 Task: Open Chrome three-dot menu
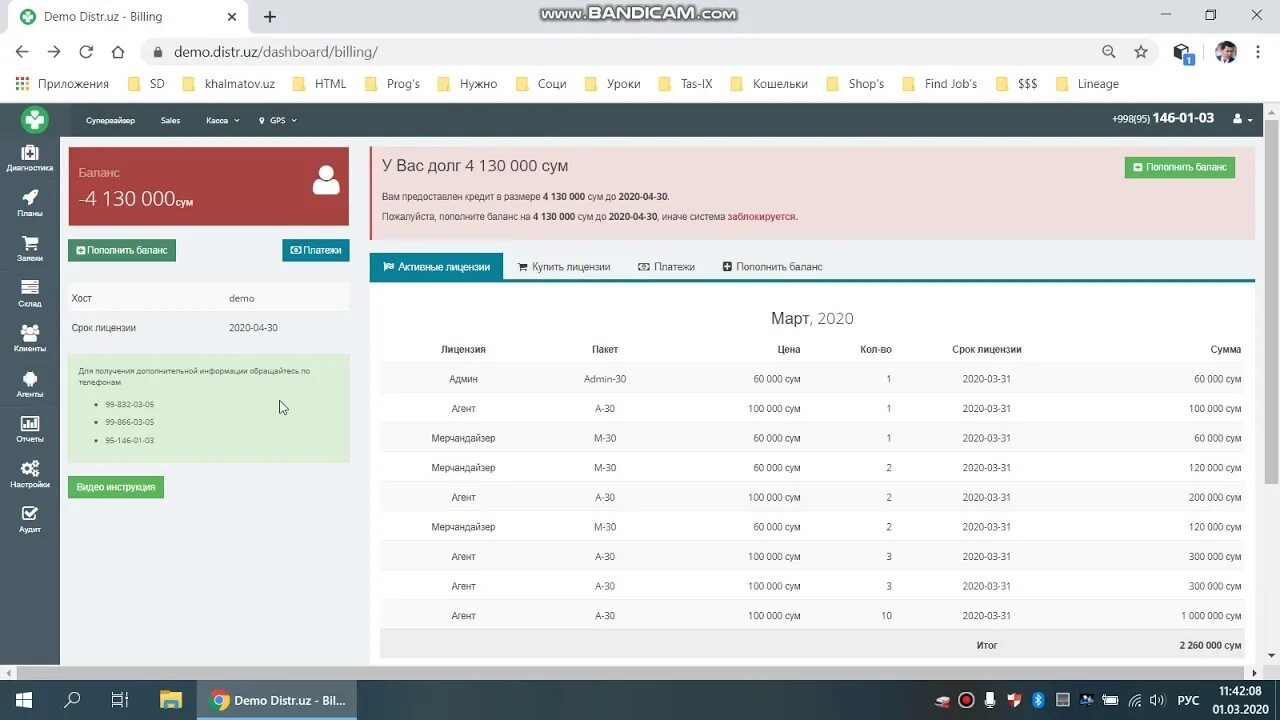tap(1258, 52)
